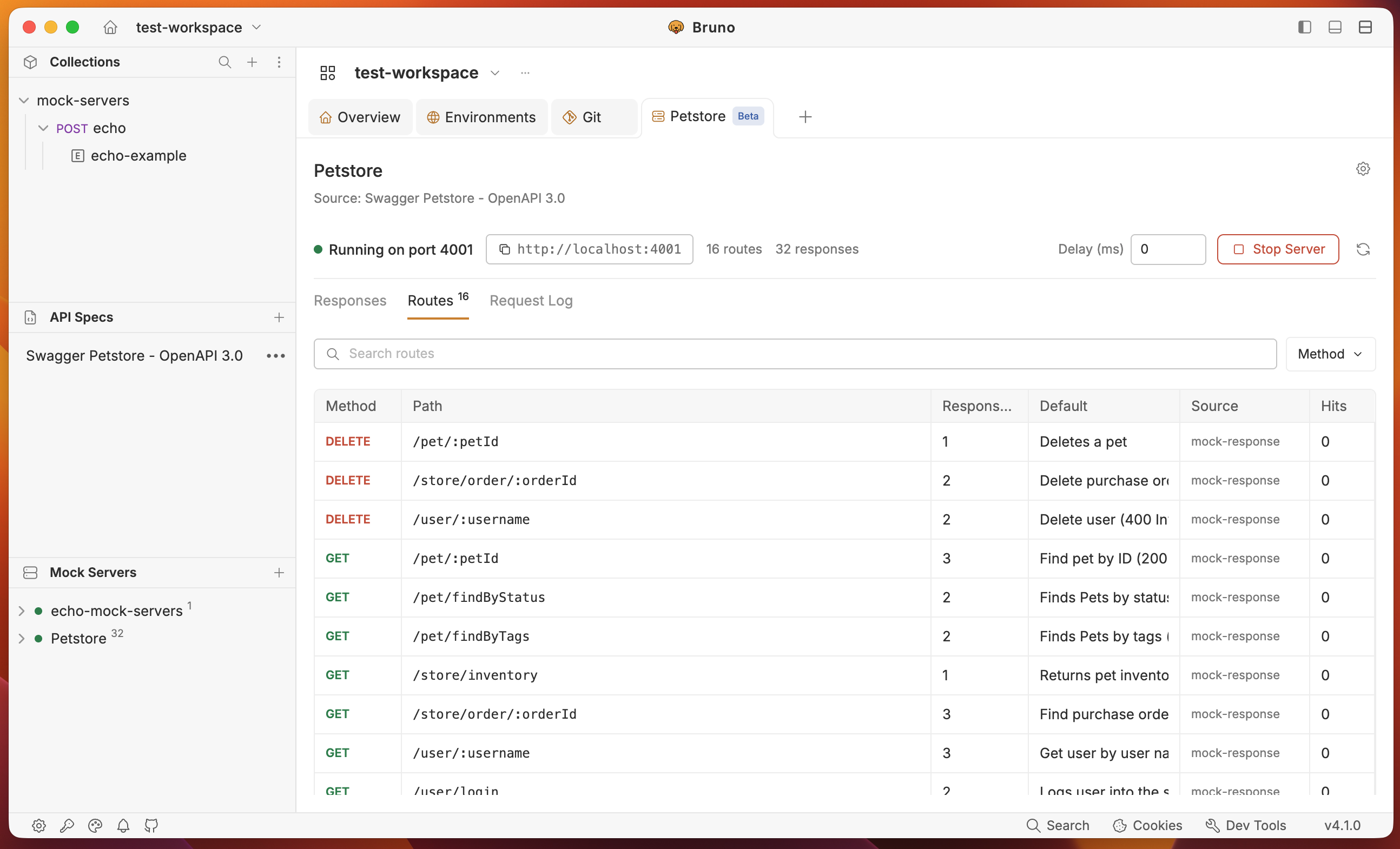
Task: Switch to the Environments tab
Action: (481, 117)
